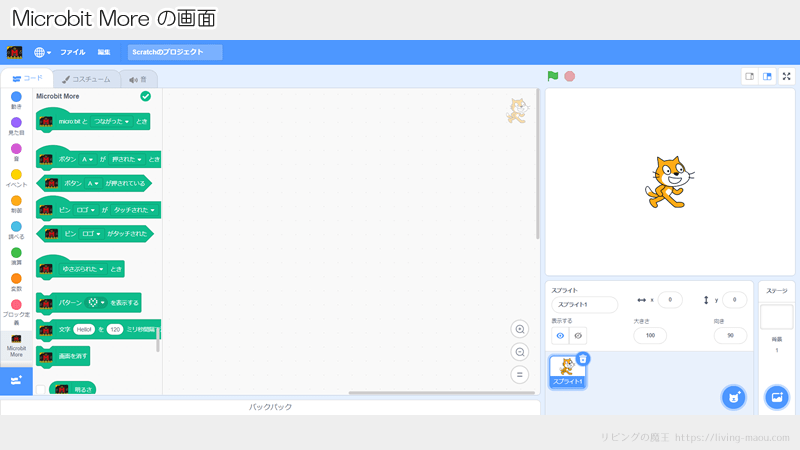Select the light blue 調べる category
Image resolution: width=800 pixels, height=450 pixels.
pyautogui.click(x=16, y=230)
